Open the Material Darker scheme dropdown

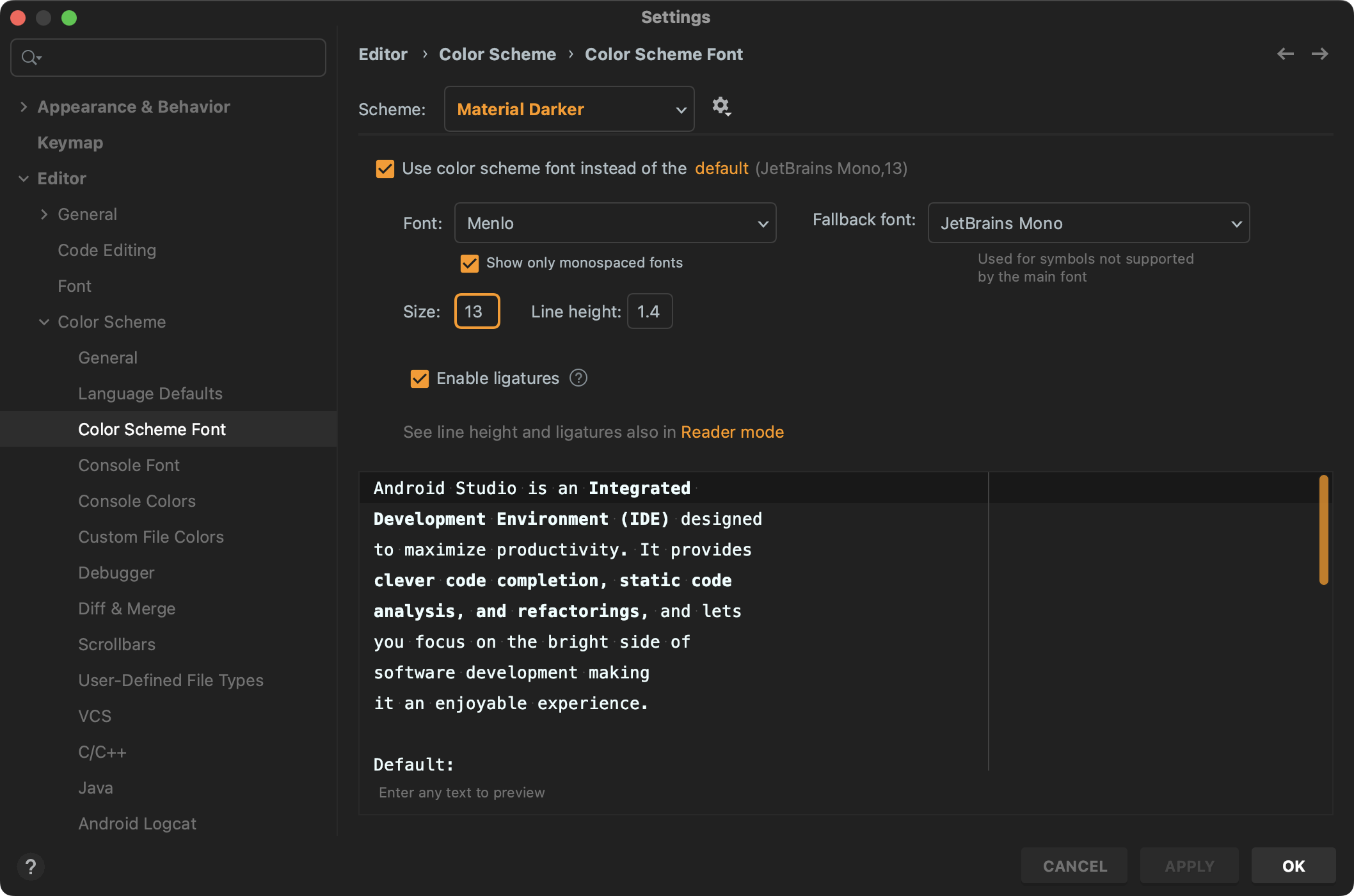(569, 109)
